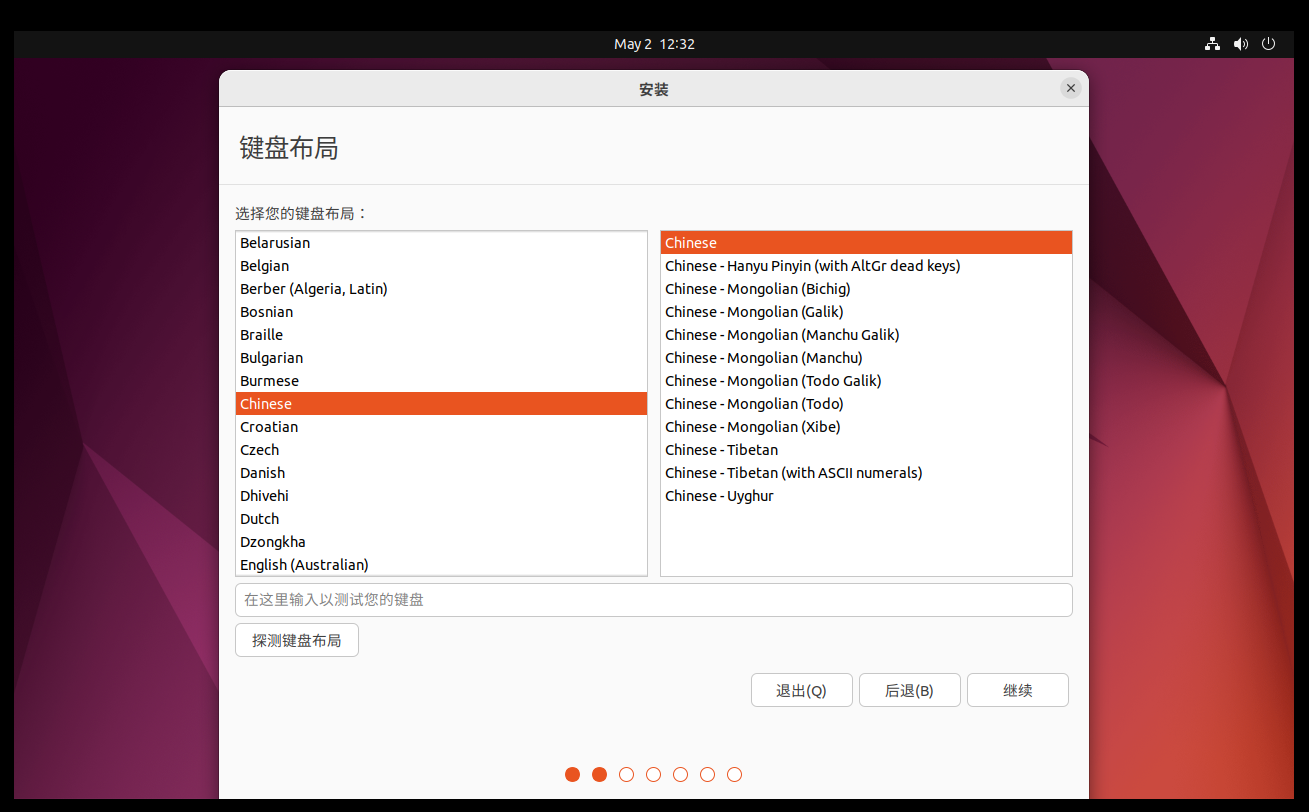Viewport: 1309px width, 812px height.
Task: Open the network status icon in top bar
Action: 1212,44
